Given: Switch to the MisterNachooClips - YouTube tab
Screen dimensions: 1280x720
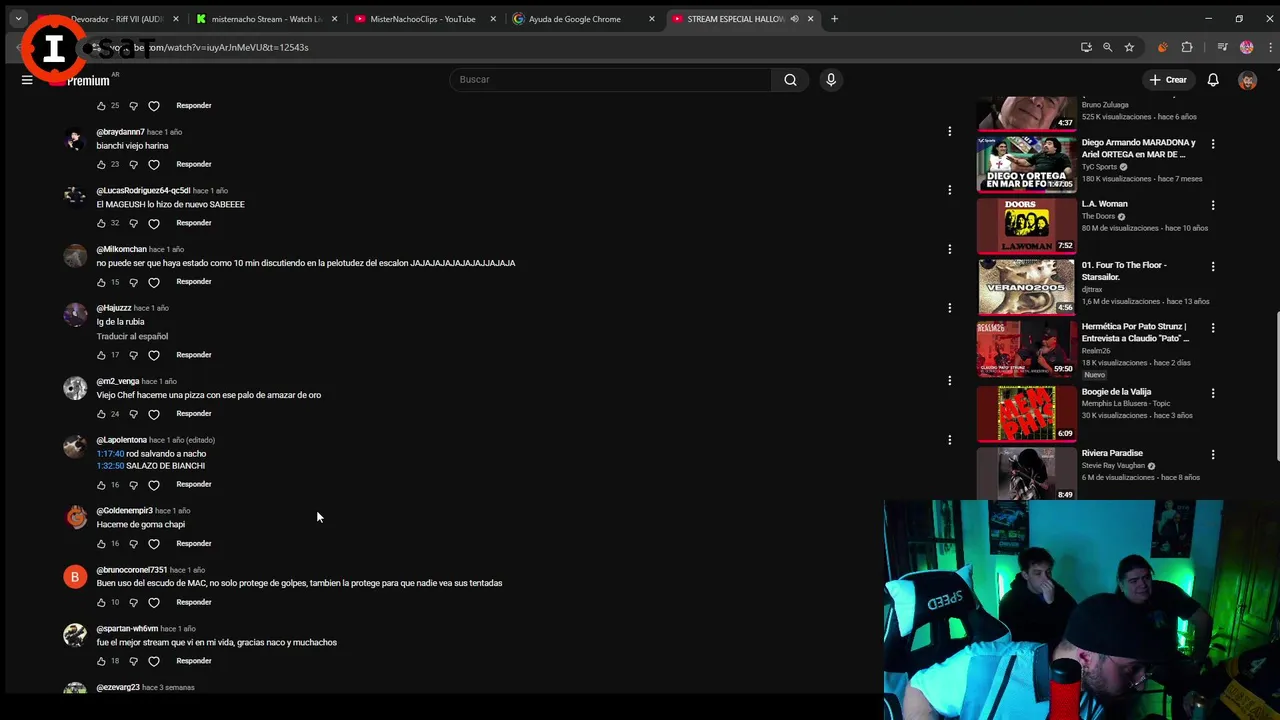Looking at the screenshot, I should (425, 19).
